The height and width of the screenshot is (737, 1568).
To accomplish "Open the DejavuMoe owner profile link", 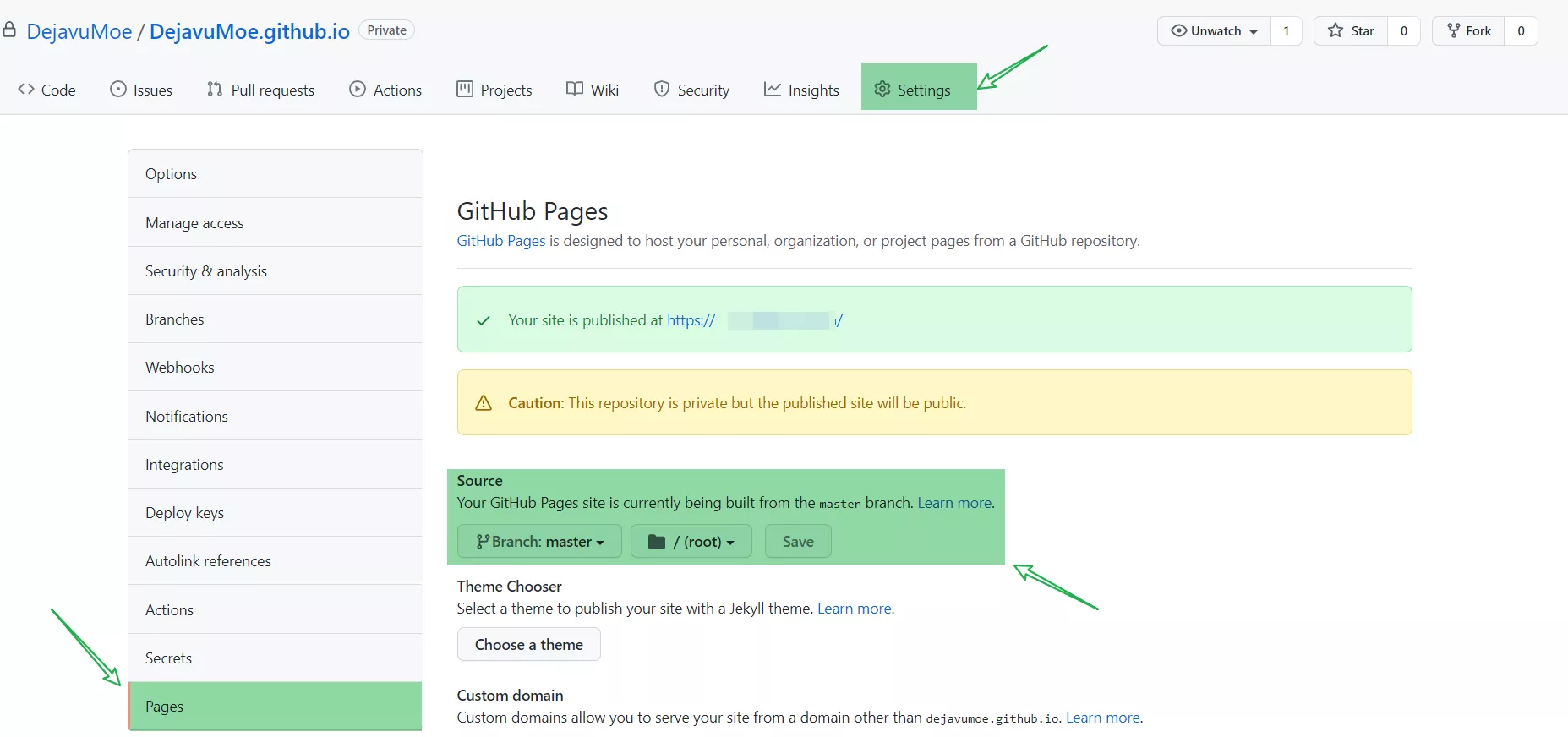I will (x=79, y=32).
